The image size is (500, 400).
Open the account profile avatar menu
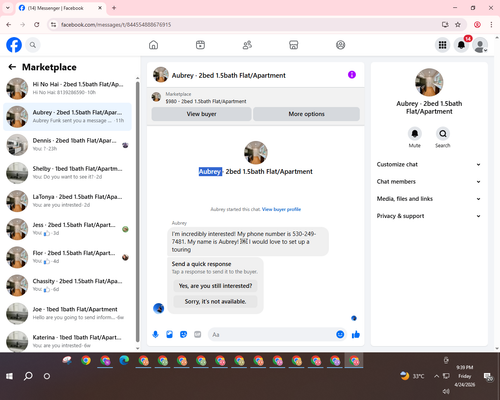point(480,45)
